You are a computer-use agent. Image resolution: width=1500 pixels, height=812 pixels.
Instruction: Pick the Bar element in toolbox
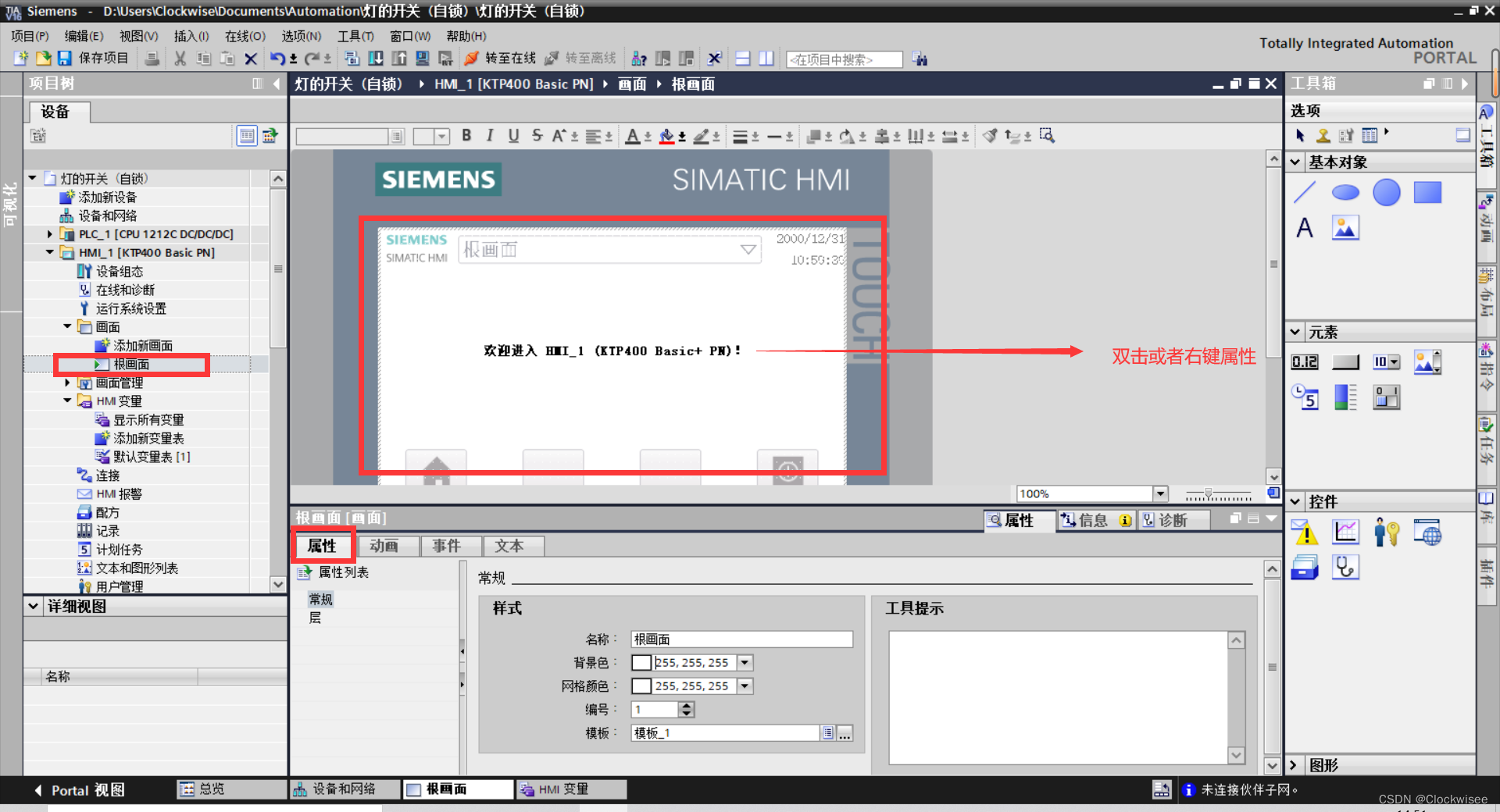(1345, 397)
